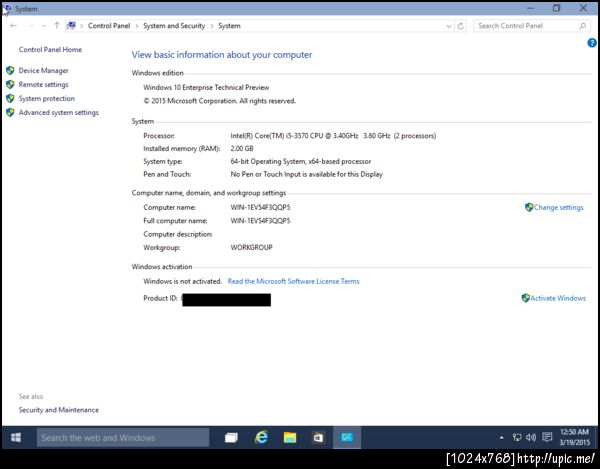
Task: Click the computer icon in address bar
Action: point(71,26)
